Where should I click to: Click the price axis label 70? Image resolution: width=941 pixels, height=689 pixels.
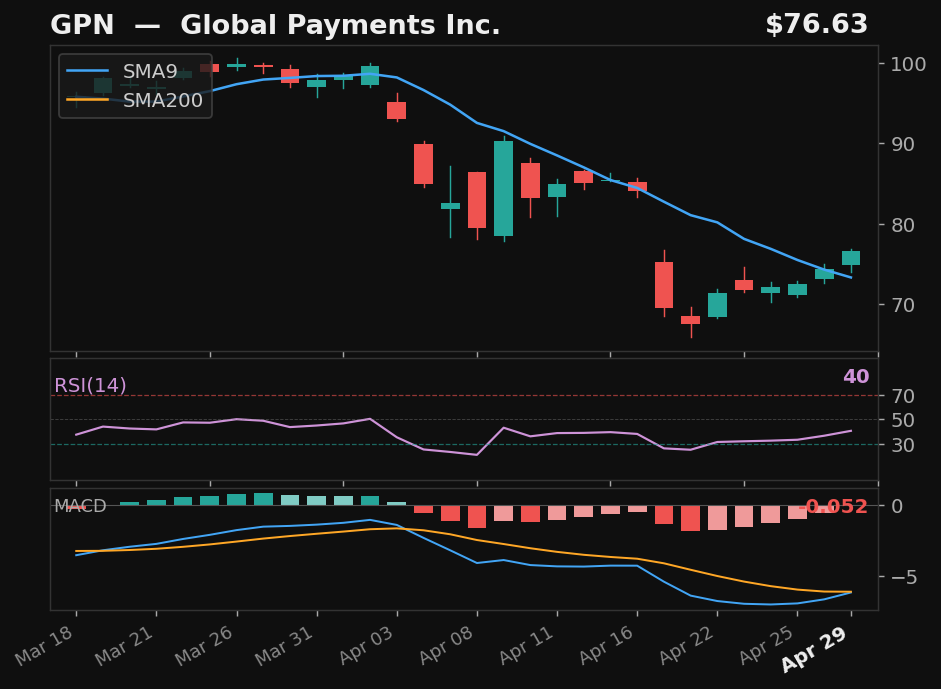click(x=903, y=305)
